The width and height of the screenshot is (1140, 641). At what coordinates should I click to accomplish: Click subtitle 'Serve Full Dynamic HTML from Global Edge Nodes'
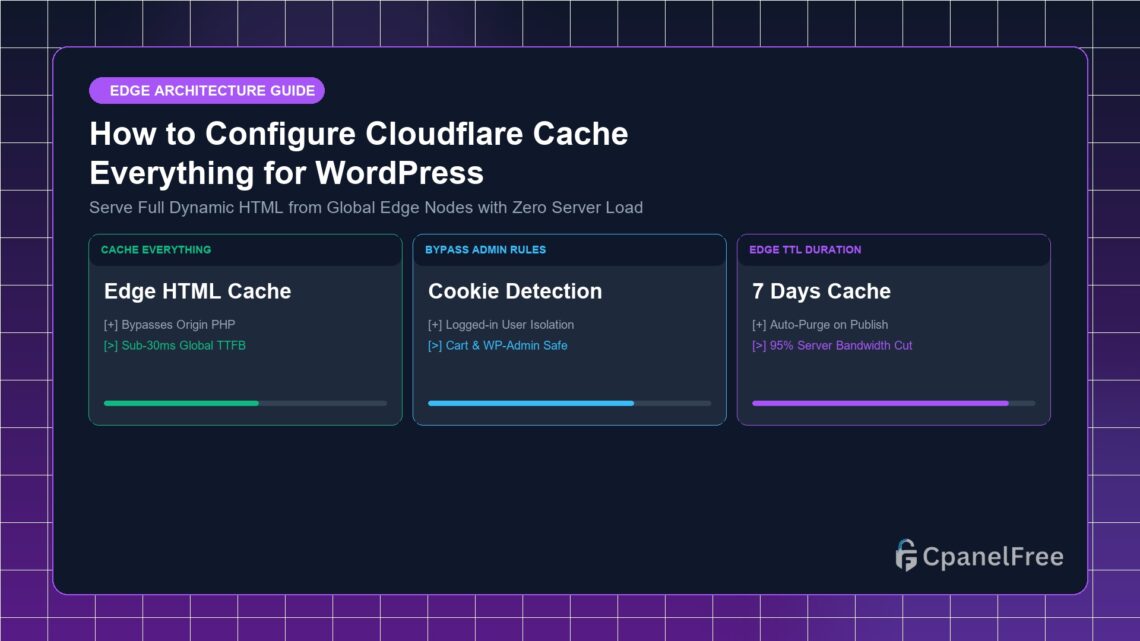366,208
